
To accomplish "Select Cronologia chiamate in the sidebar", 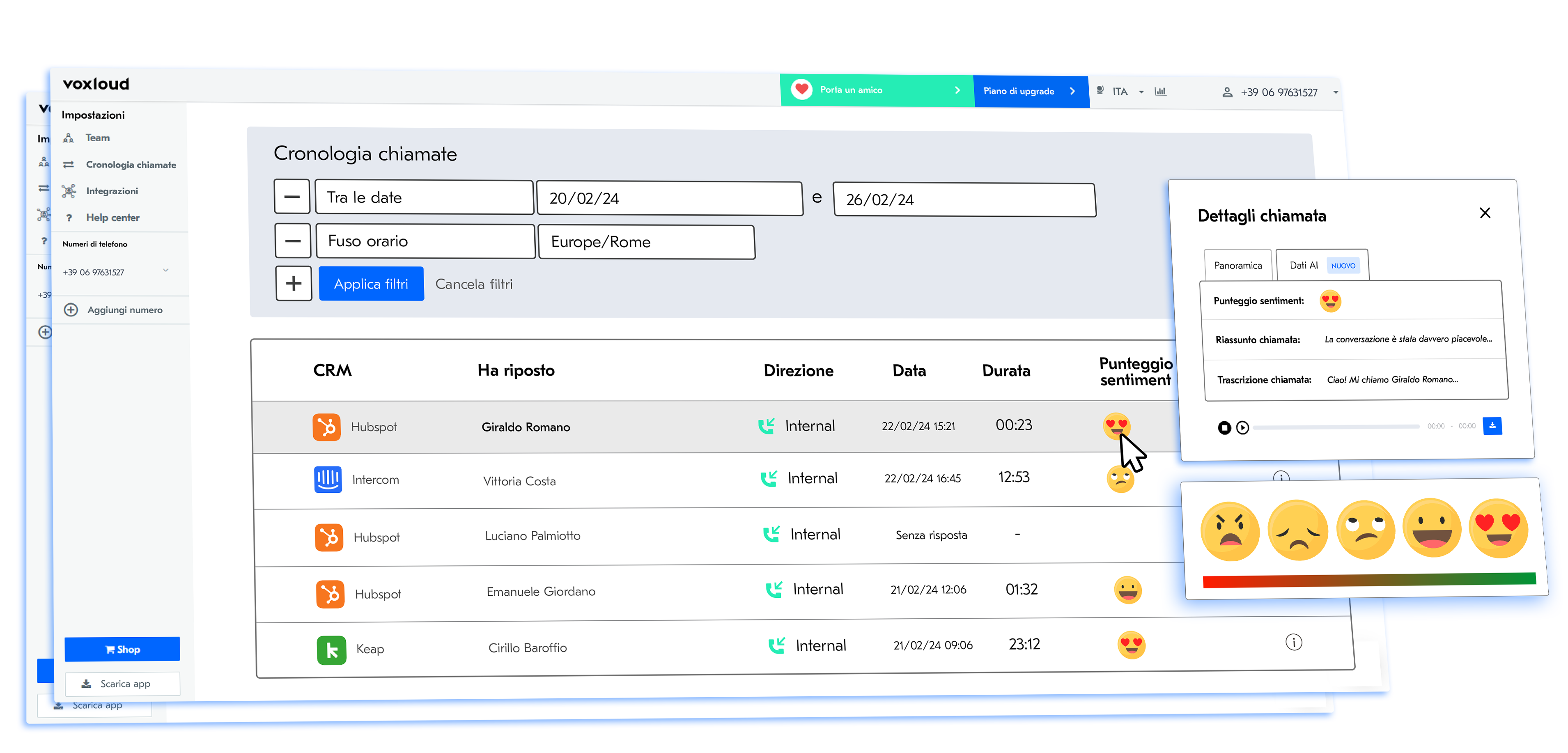I will click(x=130, y=164).
